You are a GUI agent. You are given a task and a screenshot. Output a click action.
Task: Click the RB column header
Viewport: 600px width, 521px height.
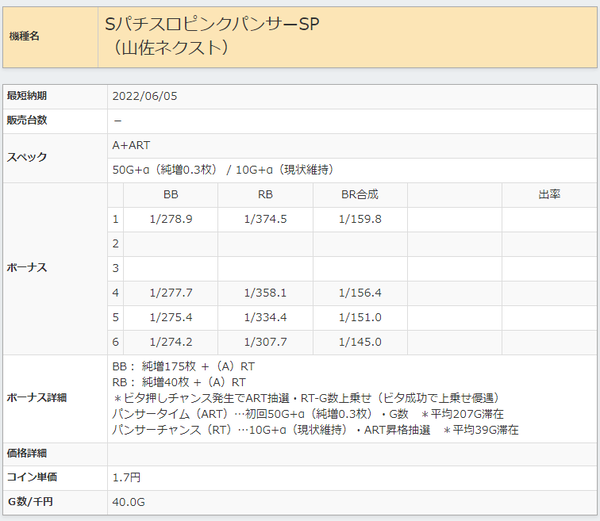coord(265,194)
